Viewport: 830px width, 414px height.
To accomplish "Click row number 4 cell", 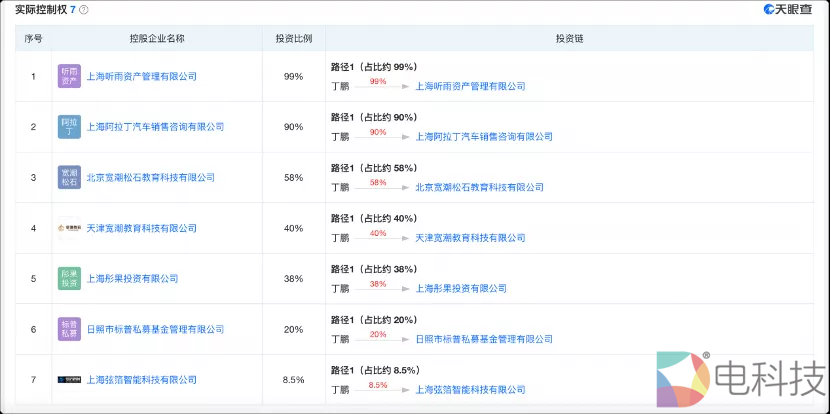I will point(33,228).
